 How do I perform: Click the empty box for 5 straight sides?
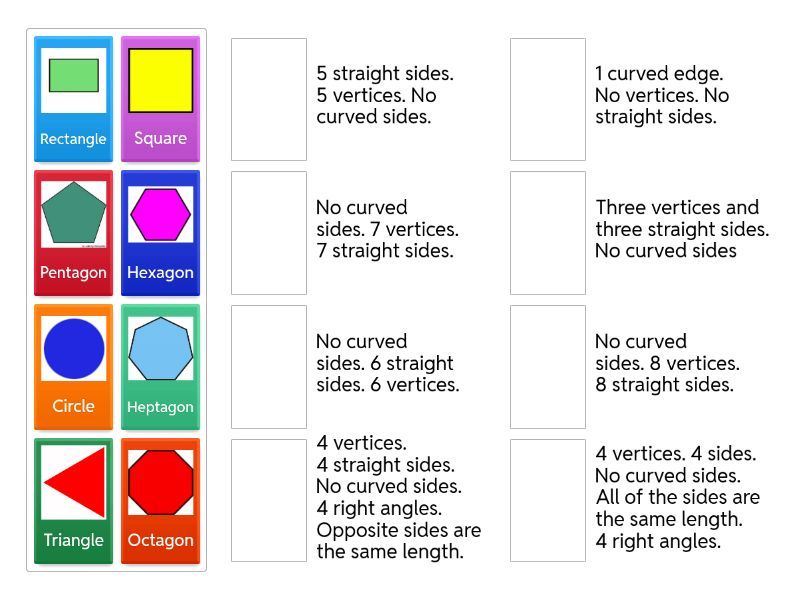click(269, 99)
